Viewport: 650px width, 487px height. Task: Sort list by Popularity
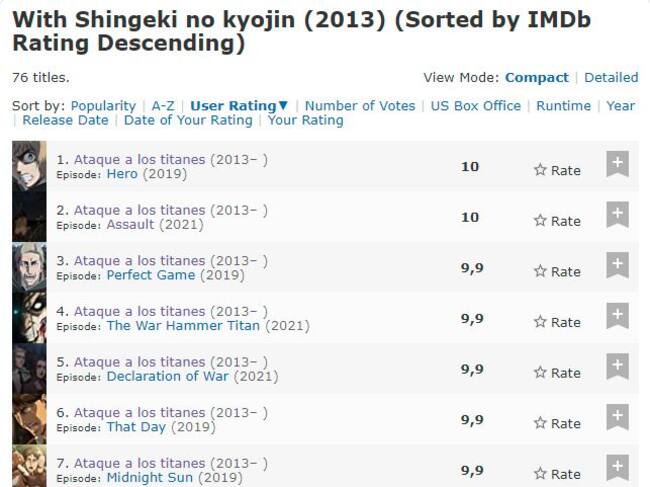point(103,106)
